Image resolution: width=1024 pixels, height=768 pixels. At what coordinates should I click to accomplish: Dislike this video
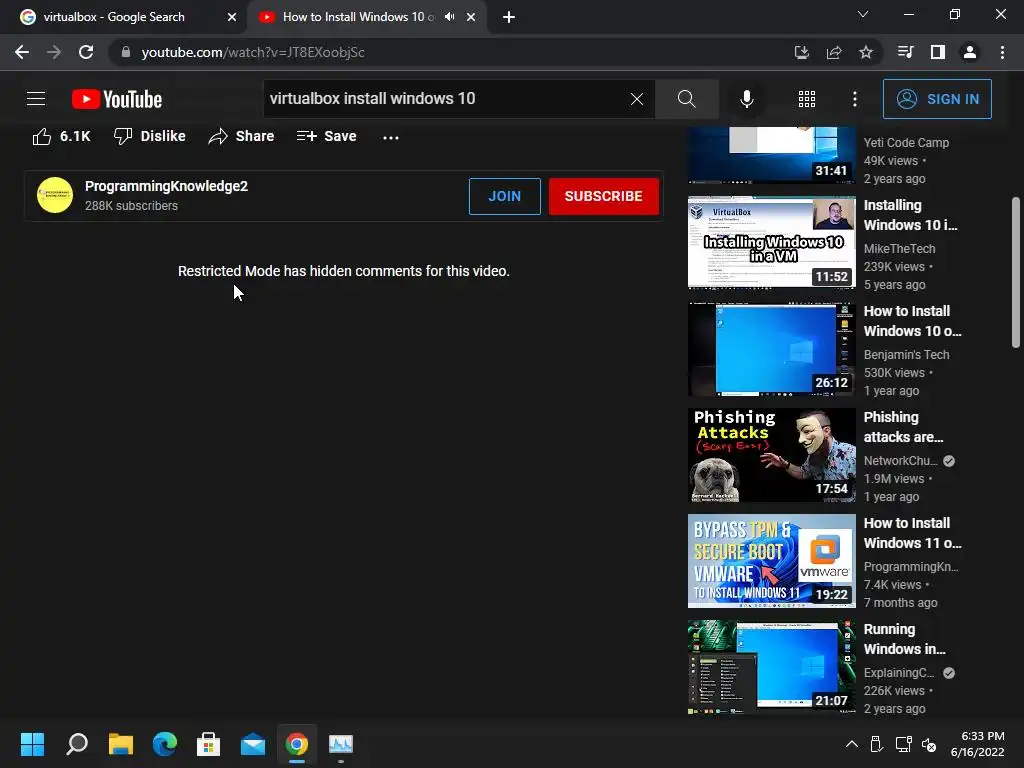click(x=150, y=136)
